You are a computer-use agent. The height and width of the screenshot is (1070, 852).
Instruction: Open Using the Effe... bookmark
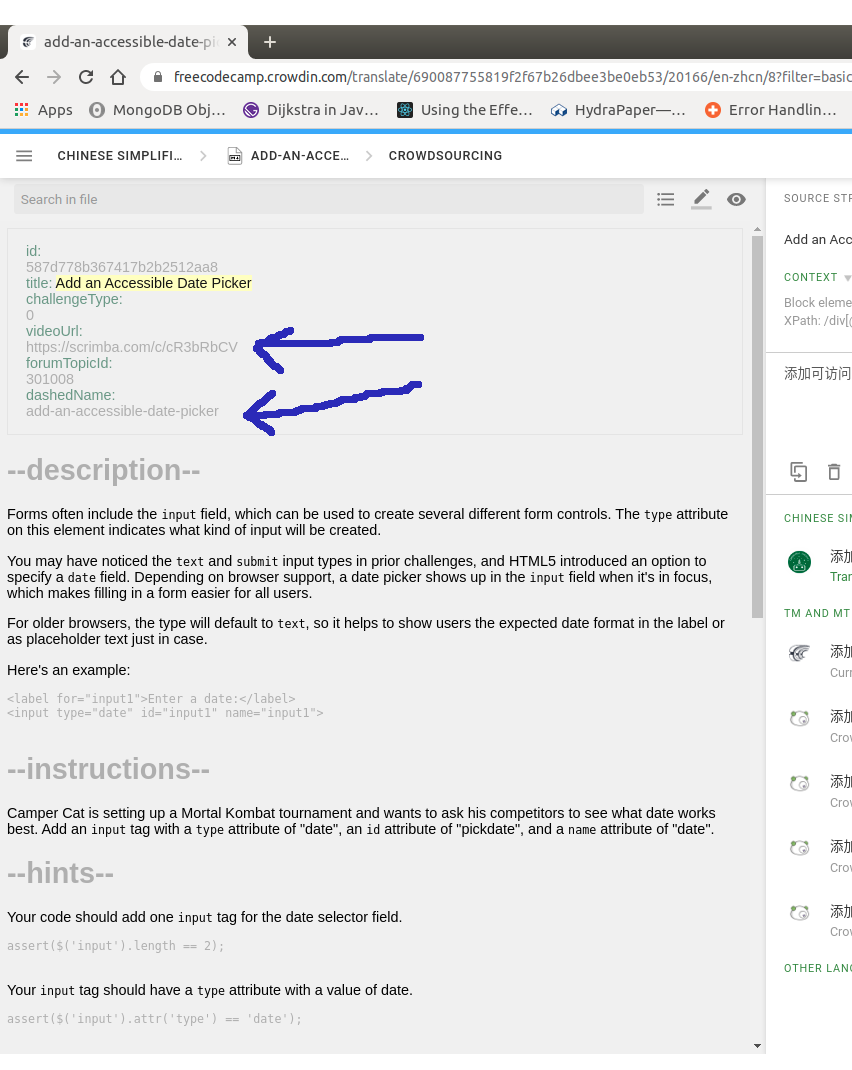coord(465,110)
